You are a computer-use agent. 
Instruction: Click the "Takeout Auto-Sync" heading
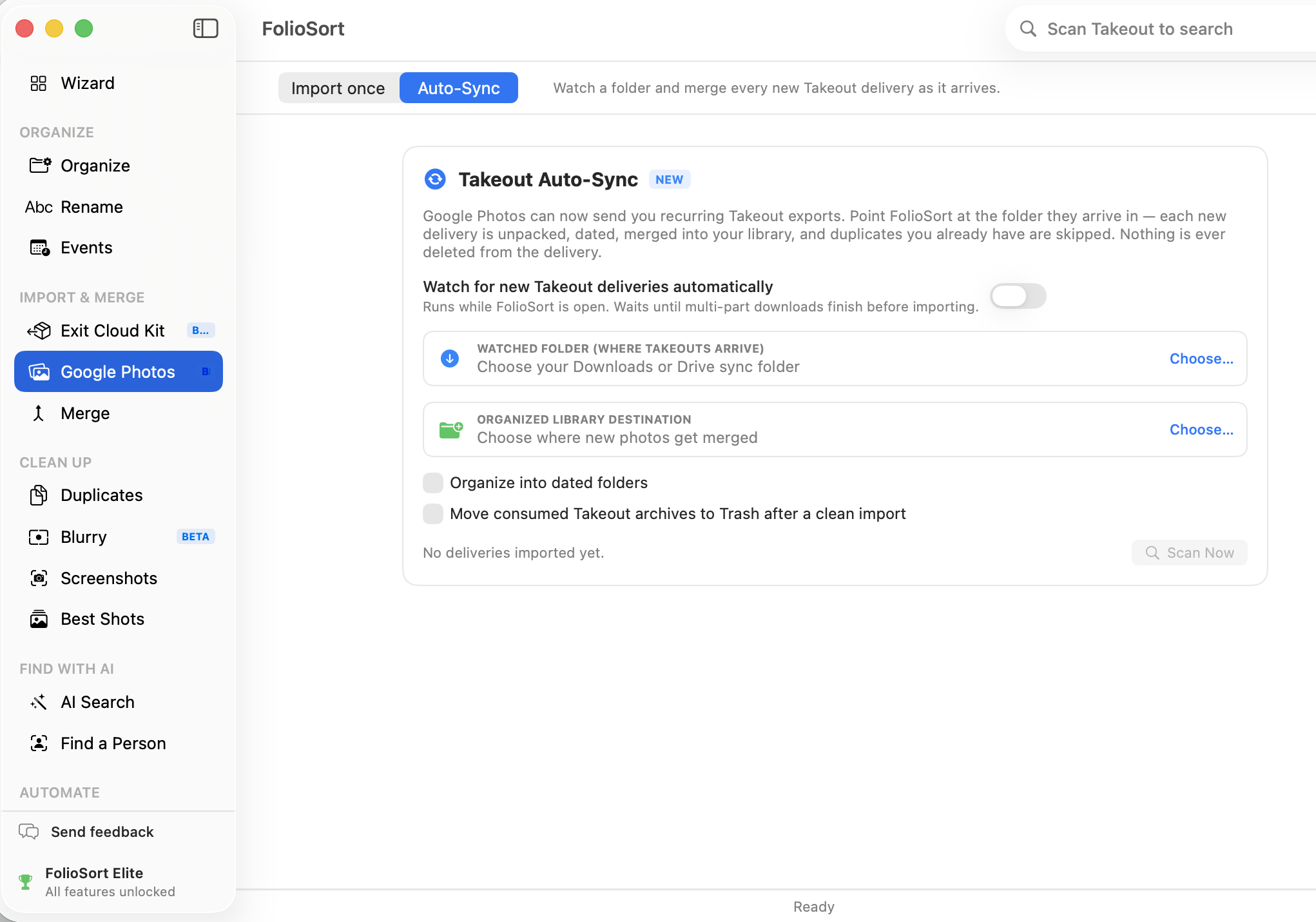coord(548,180)
